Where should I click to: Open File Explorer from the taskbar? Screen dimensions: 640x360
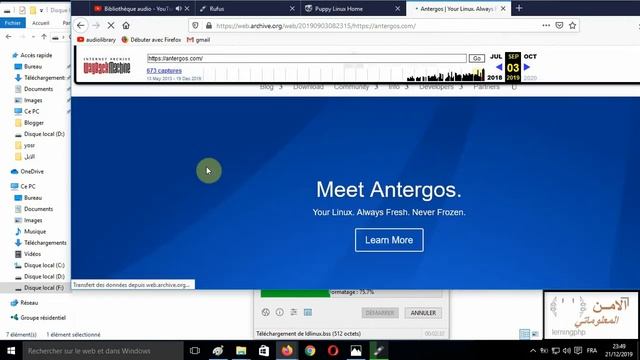pos(241,351)
